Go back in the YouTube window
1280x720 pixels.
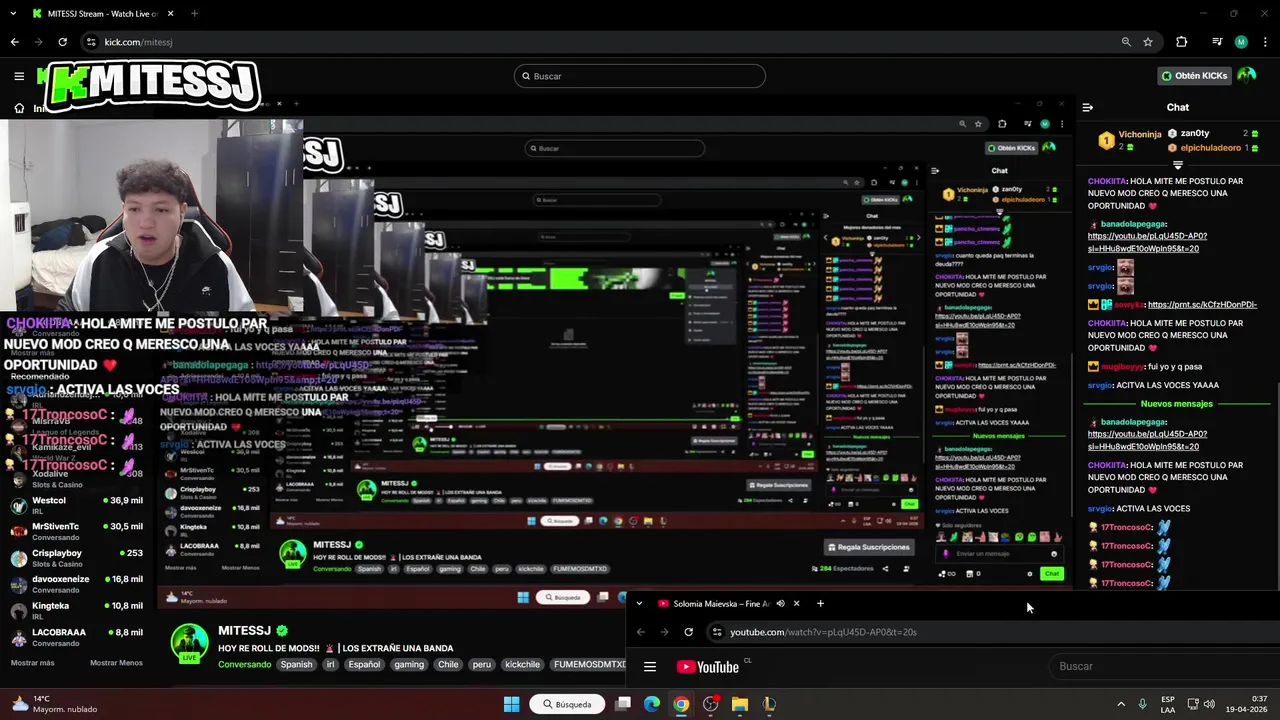click(x=639, y=632)
